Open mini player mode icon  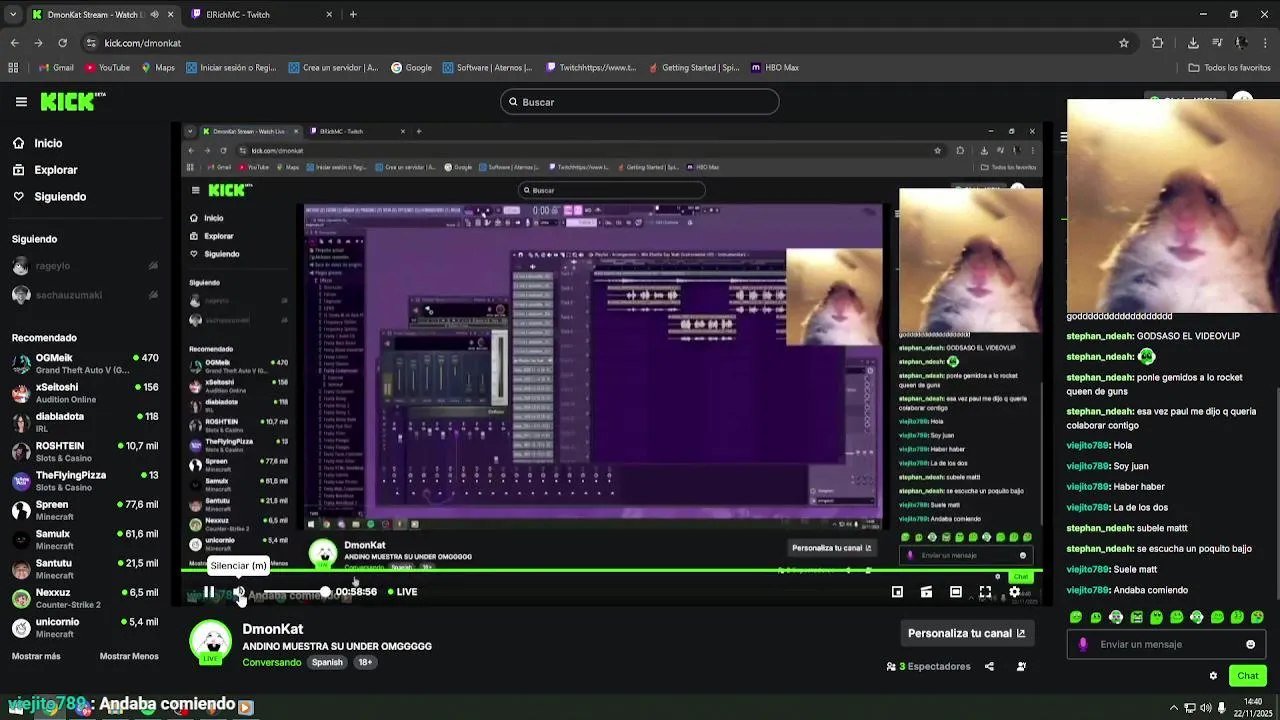pyautogui.click(x=897, y=592)
